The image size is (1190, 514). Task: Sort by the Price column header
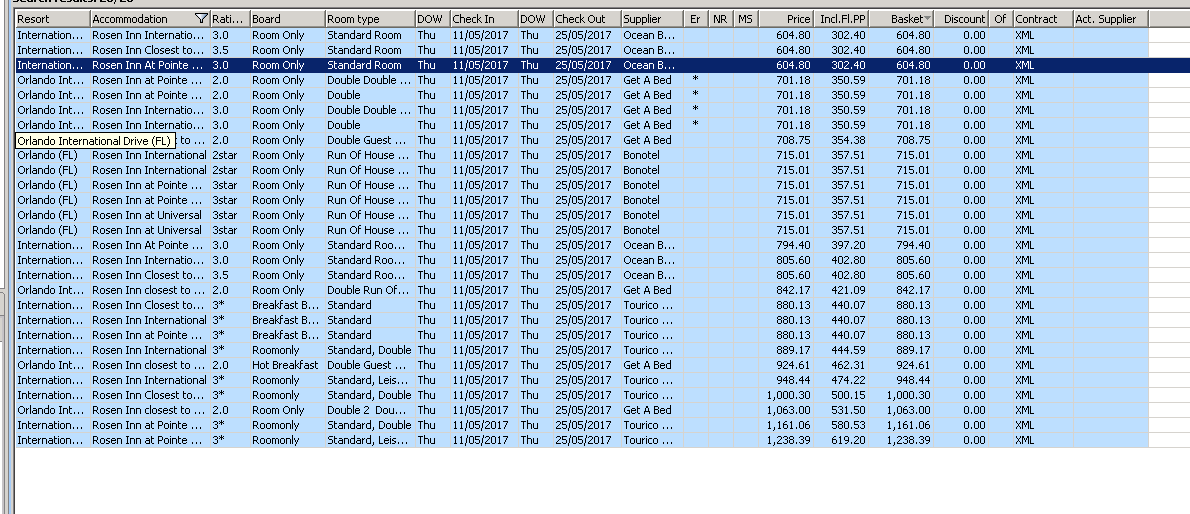786,19
